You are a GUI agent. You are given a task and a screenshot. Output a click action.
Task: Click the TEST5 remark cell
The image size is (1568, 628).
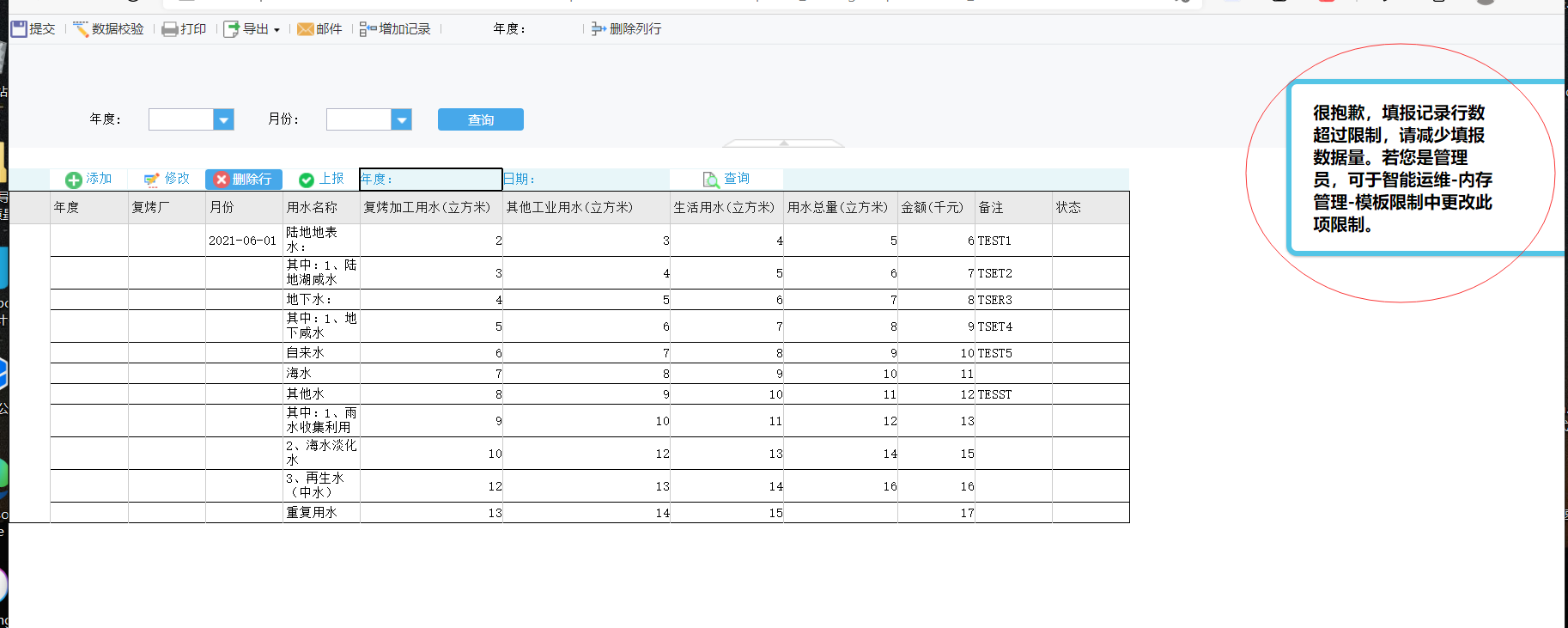pos(1013,353)
